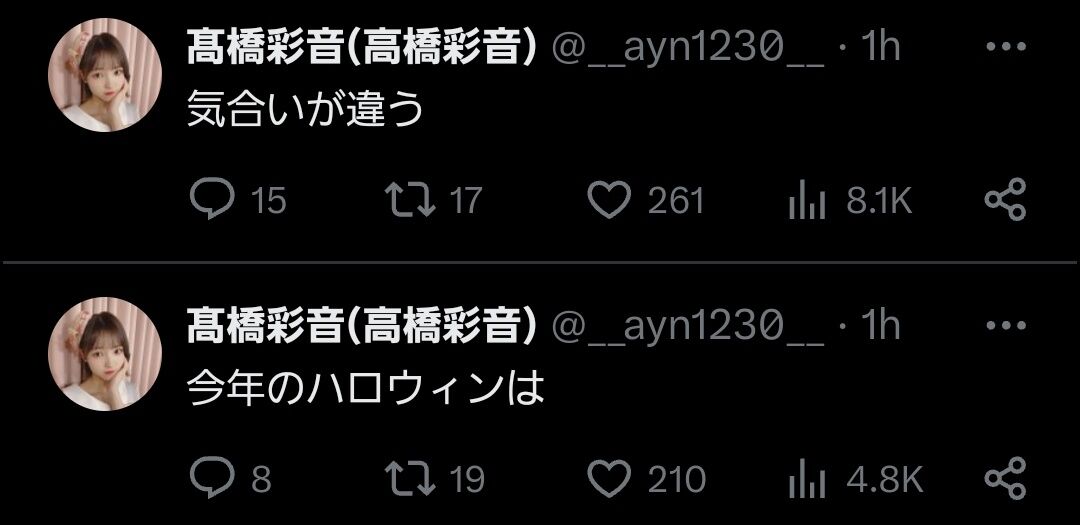Open more options for first tweet
This screenshot has width=1080, height=525.
pos(1006,47)
